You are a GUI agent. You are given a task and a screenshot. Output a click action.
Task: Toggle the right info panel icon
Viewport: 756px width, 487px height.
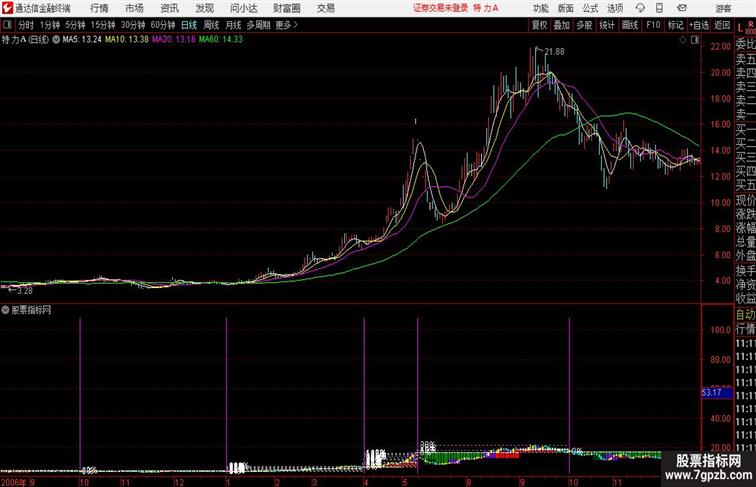tap(695, 40)
